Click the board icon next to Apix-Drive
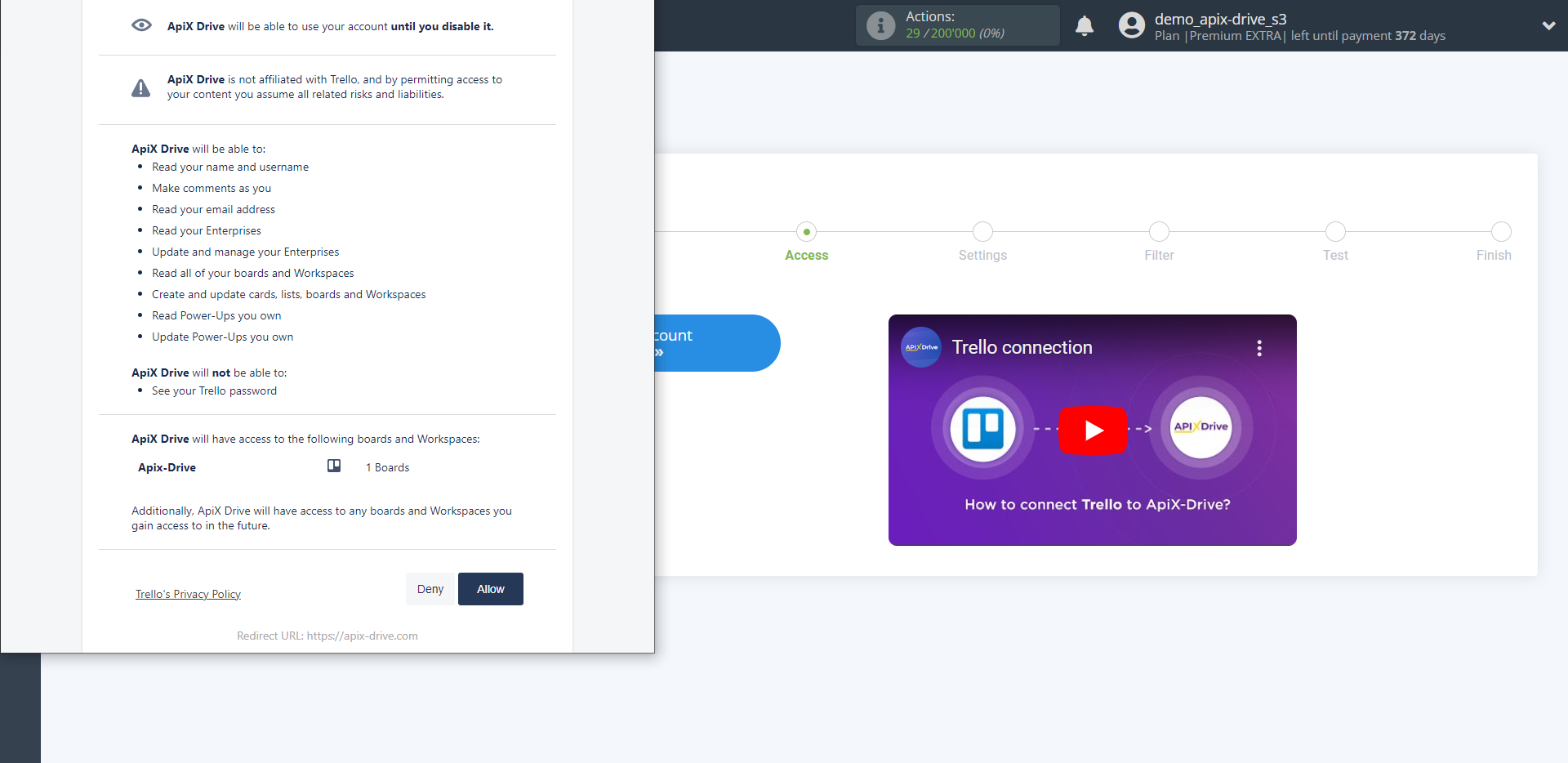Image resolution: width=1568 pixels, height=763 pixels. (334, 466)
